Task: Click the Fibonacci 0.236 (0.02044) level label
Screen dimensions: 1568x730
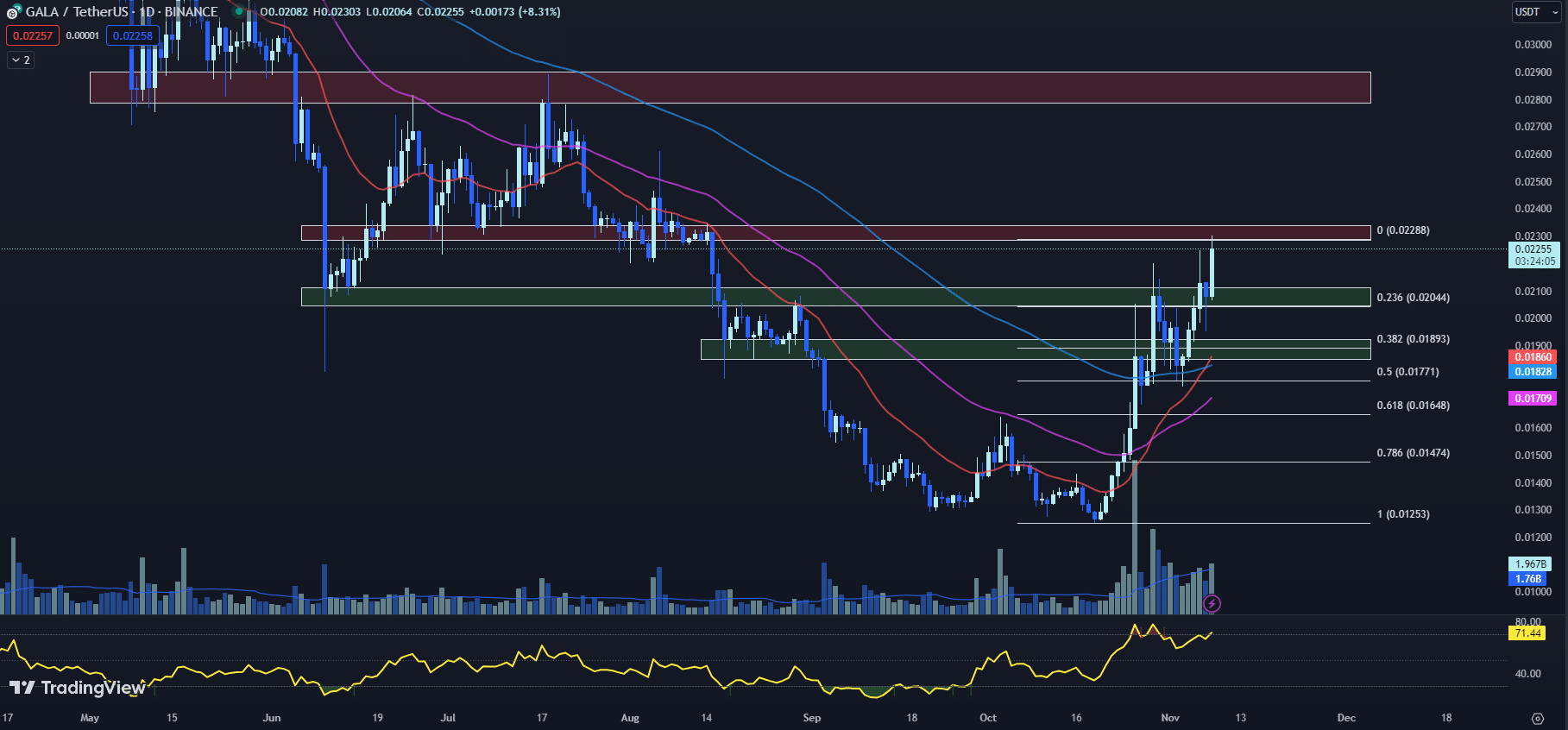Action: click(x=1414, y=298)
